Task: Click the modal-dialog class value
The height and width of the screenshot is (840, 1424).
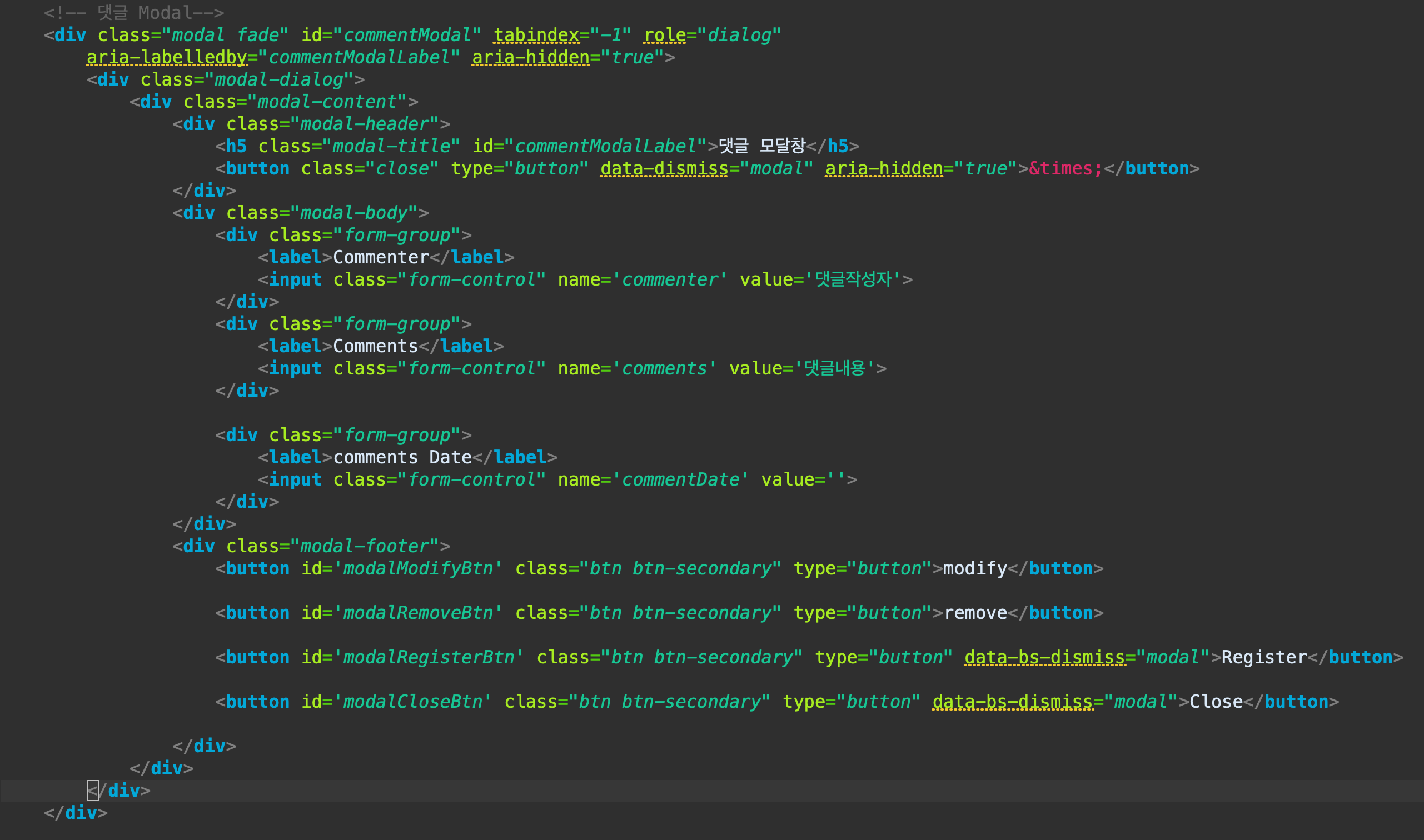Action: click(x=279, y=79)
